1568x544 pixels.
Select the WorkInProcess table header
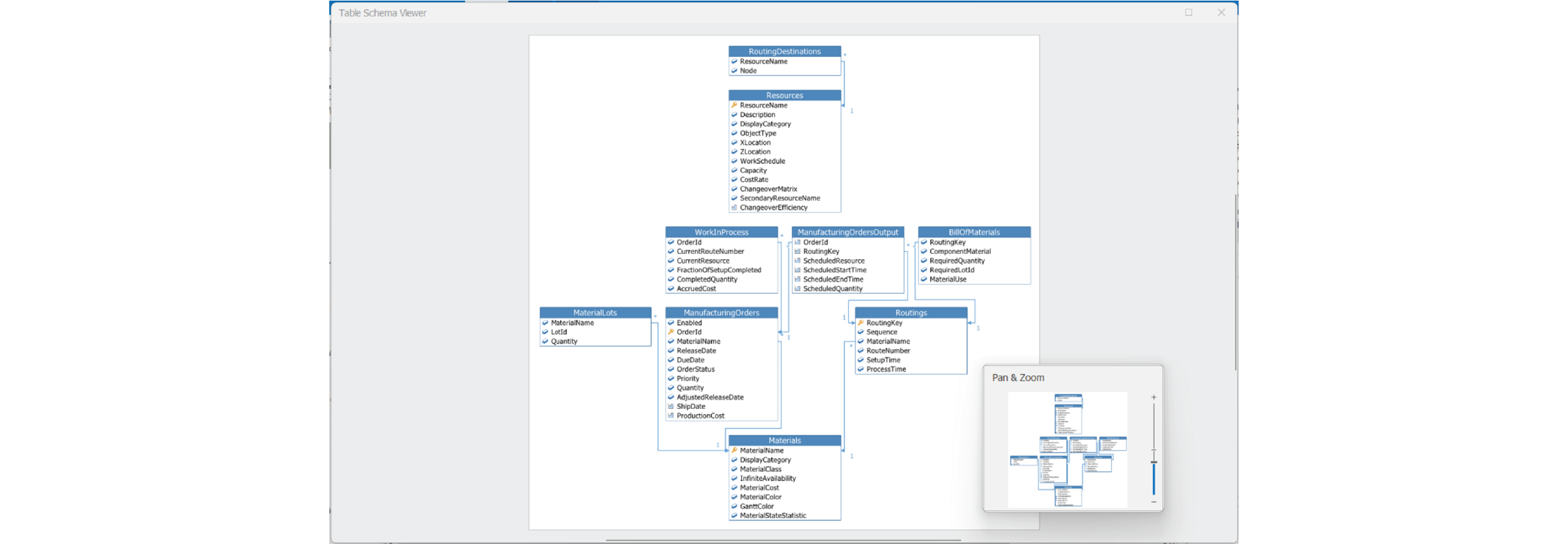pyautogui.click(x=721, y=233)
